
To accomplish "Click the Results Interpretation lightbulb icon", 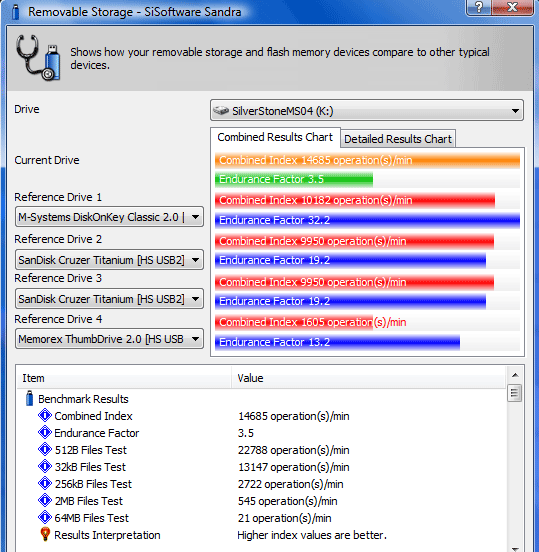I will coord(45,534).
